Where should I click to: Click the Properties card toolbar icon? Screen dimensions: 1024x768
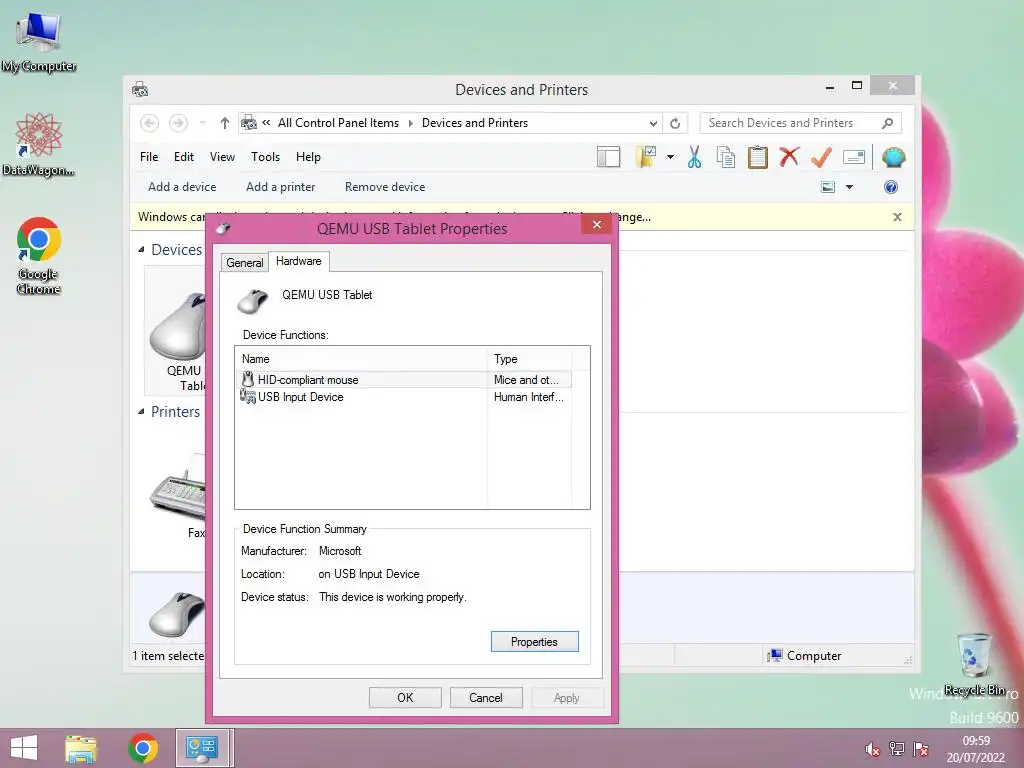click(x=854, y=157)
